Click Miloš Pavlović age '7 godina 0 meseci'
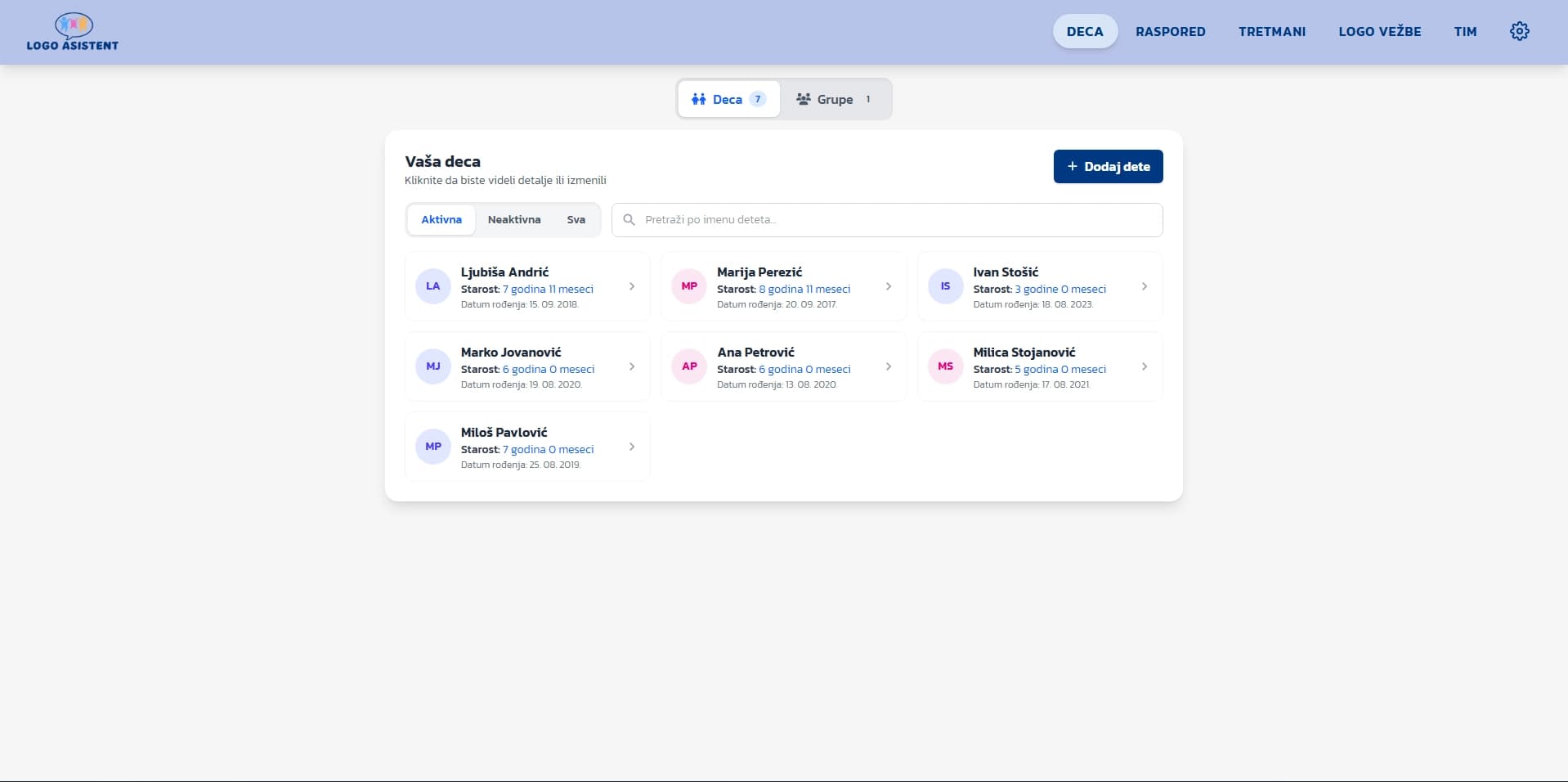Image resolution: width=1568 pixels, height=782 pixels. tap(548, 449)
